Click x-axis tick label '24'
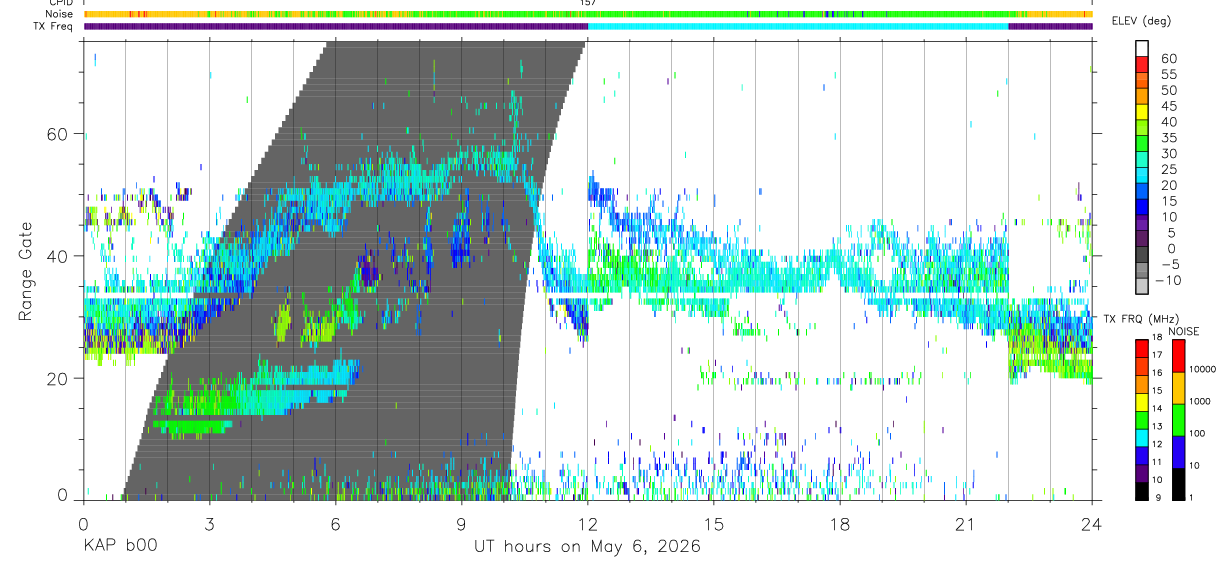Image resolution: width=1228 pixels, height=567 pixels. [x=1091, y=524]
